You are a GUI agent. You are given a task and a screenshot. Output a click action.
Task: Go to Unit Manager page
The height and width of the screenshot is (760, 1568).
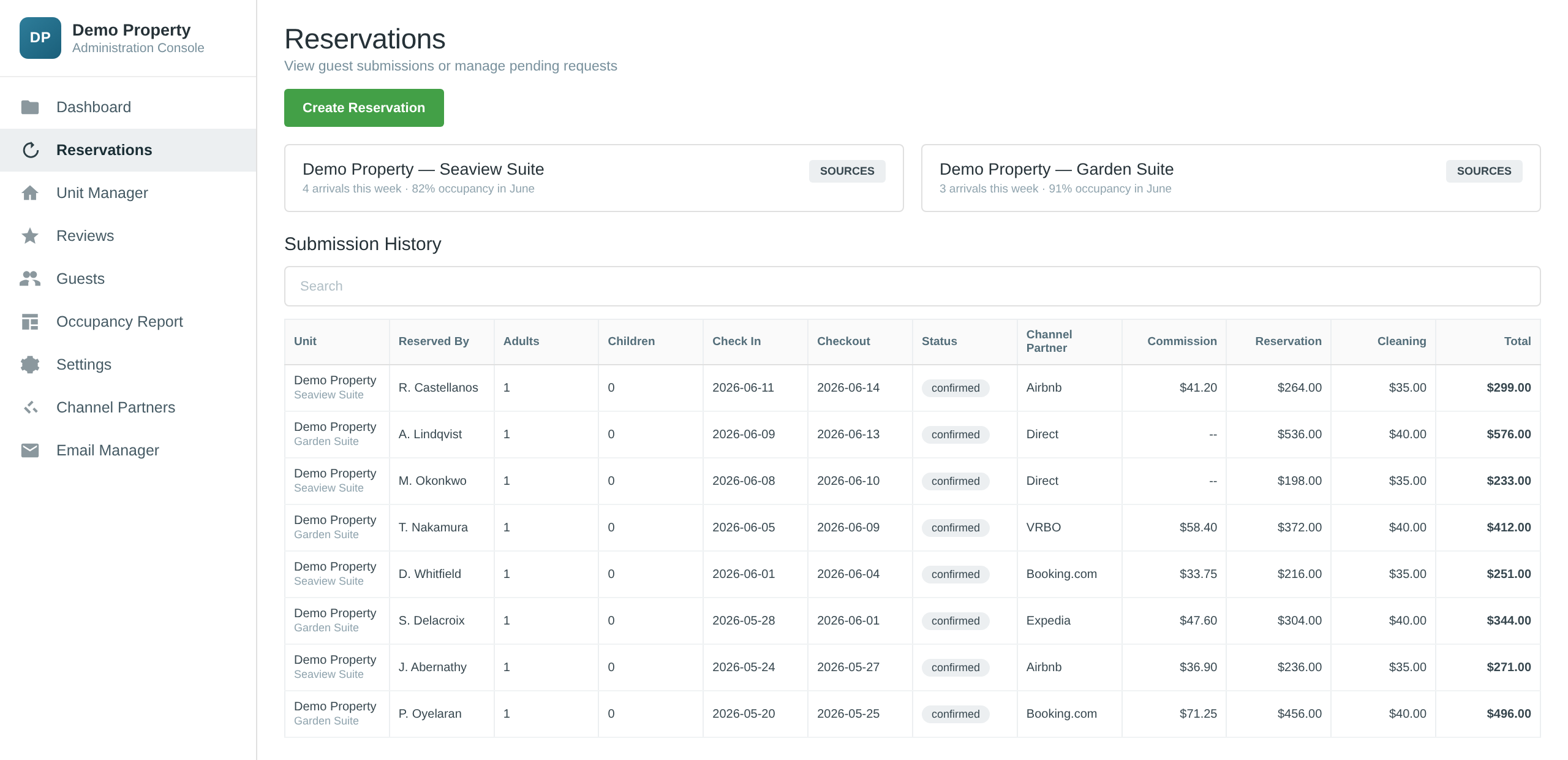pyautogui.click(x=128, y=193)
